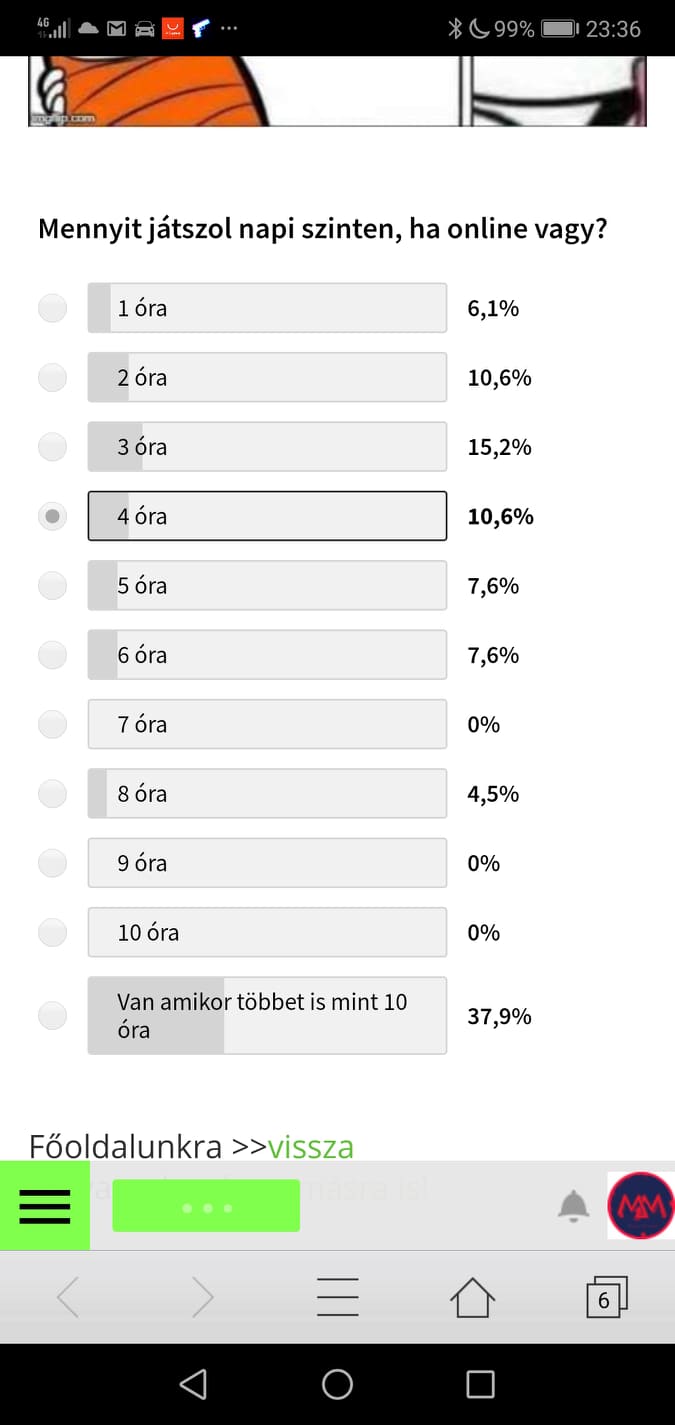The image size is (675, 1425).
Task: Tap Android back navigation triangle
Action: pos(193,1384)
